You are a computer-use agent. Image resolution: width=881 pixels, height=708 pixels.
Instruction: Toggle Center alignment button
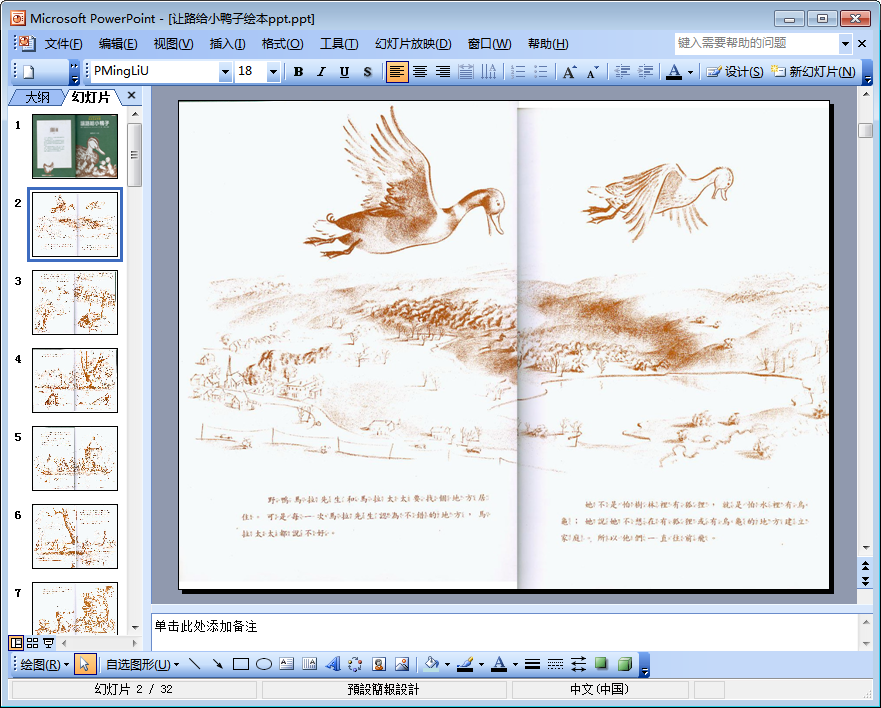[420, 72]
